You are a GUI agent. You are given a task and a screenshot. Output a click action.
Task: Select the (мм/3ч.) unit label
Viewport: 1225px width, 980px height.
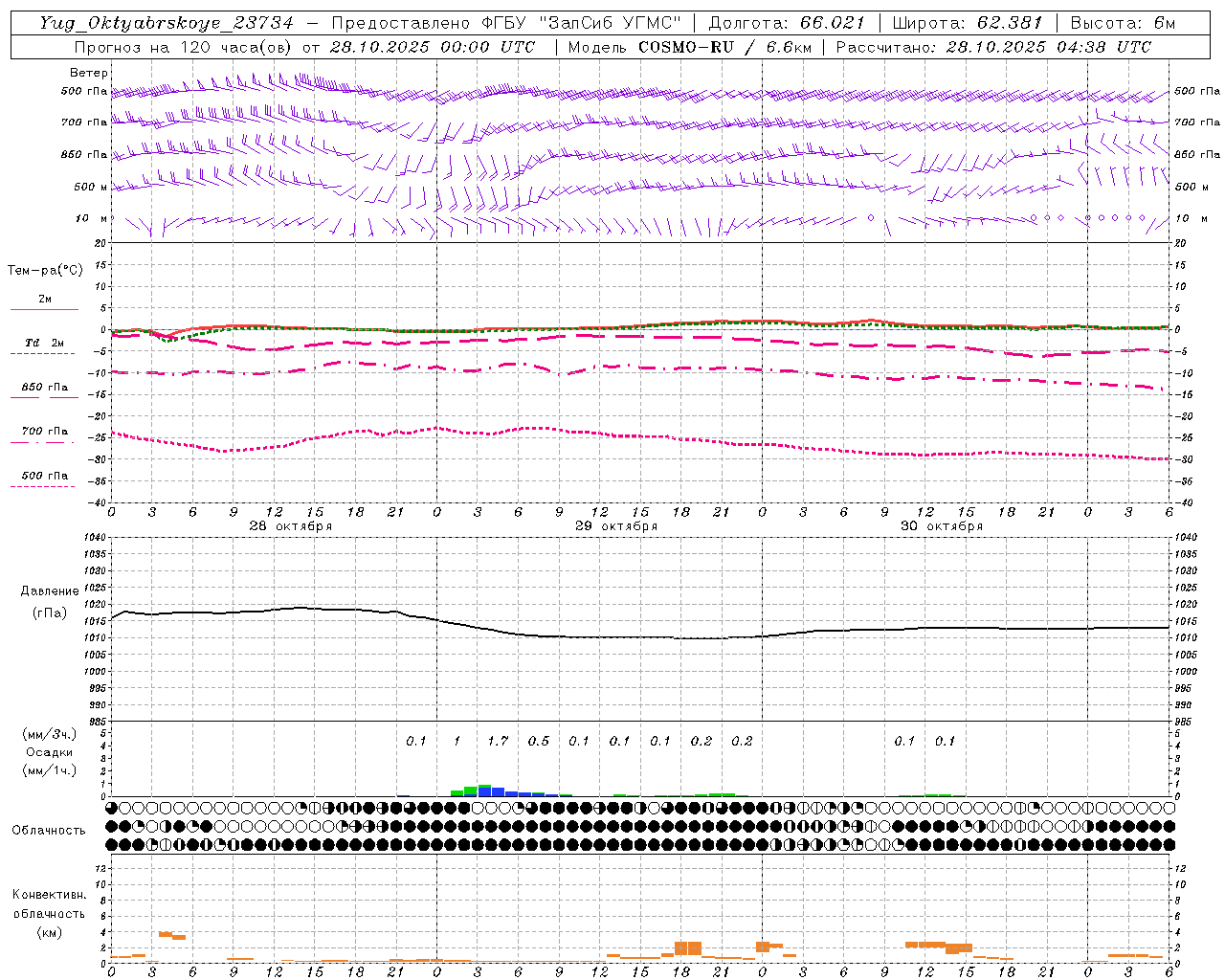(50, 734)
